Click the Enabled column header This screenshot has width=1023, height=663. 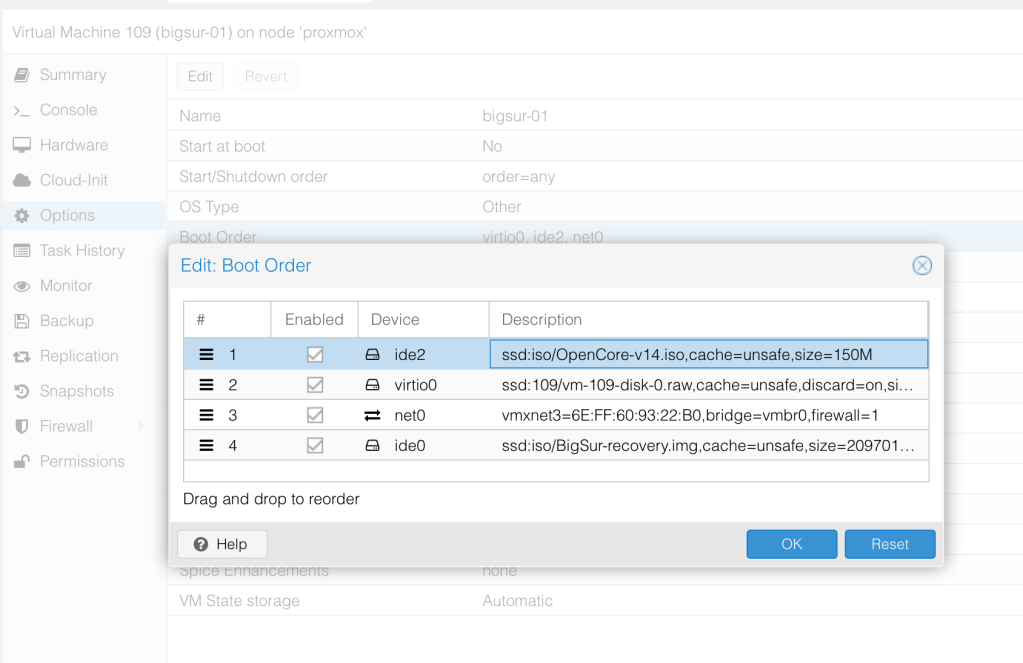pos(314,320)
